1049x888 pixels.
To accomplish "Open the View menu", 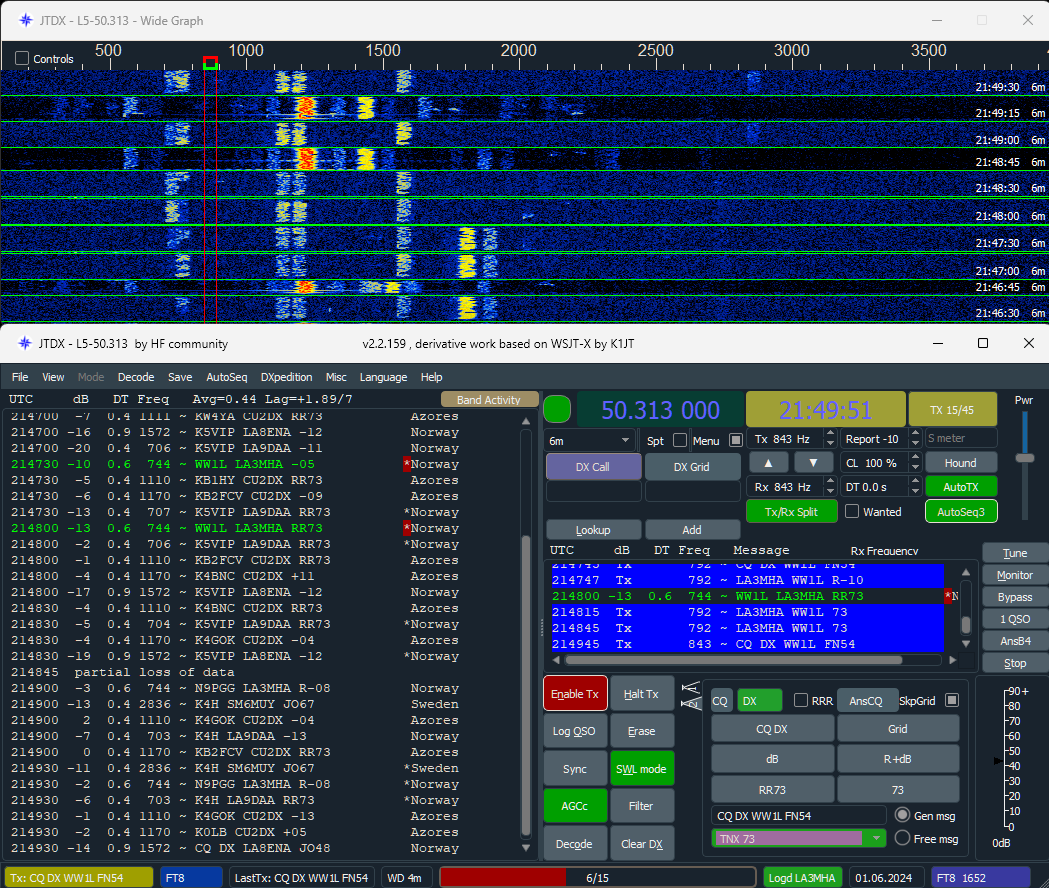I will [53, 377].
